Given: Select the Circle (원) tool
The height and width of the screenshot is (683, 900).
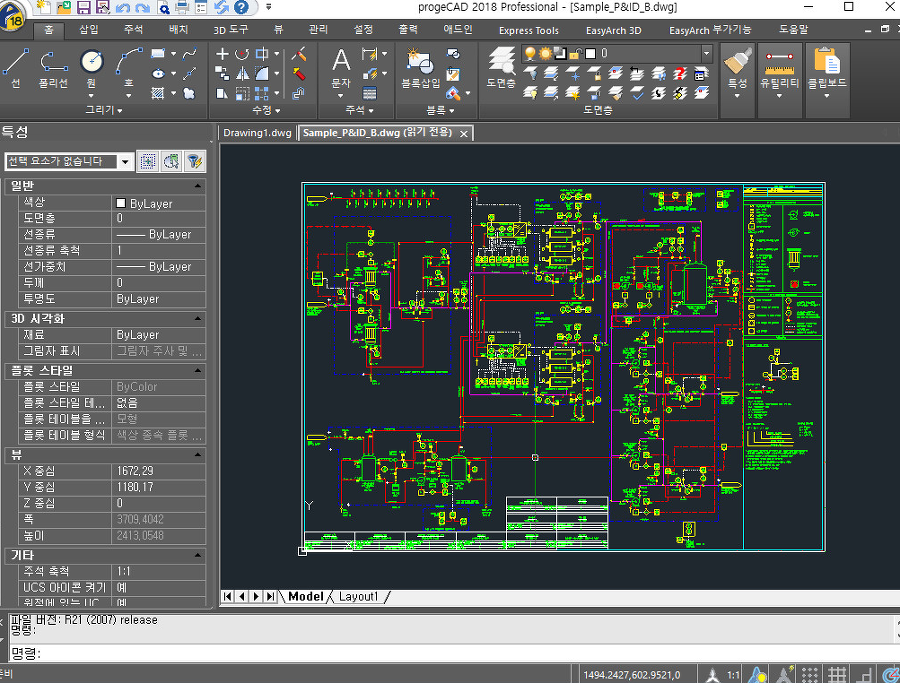Looking at the screenshot, I should (91, 68).
